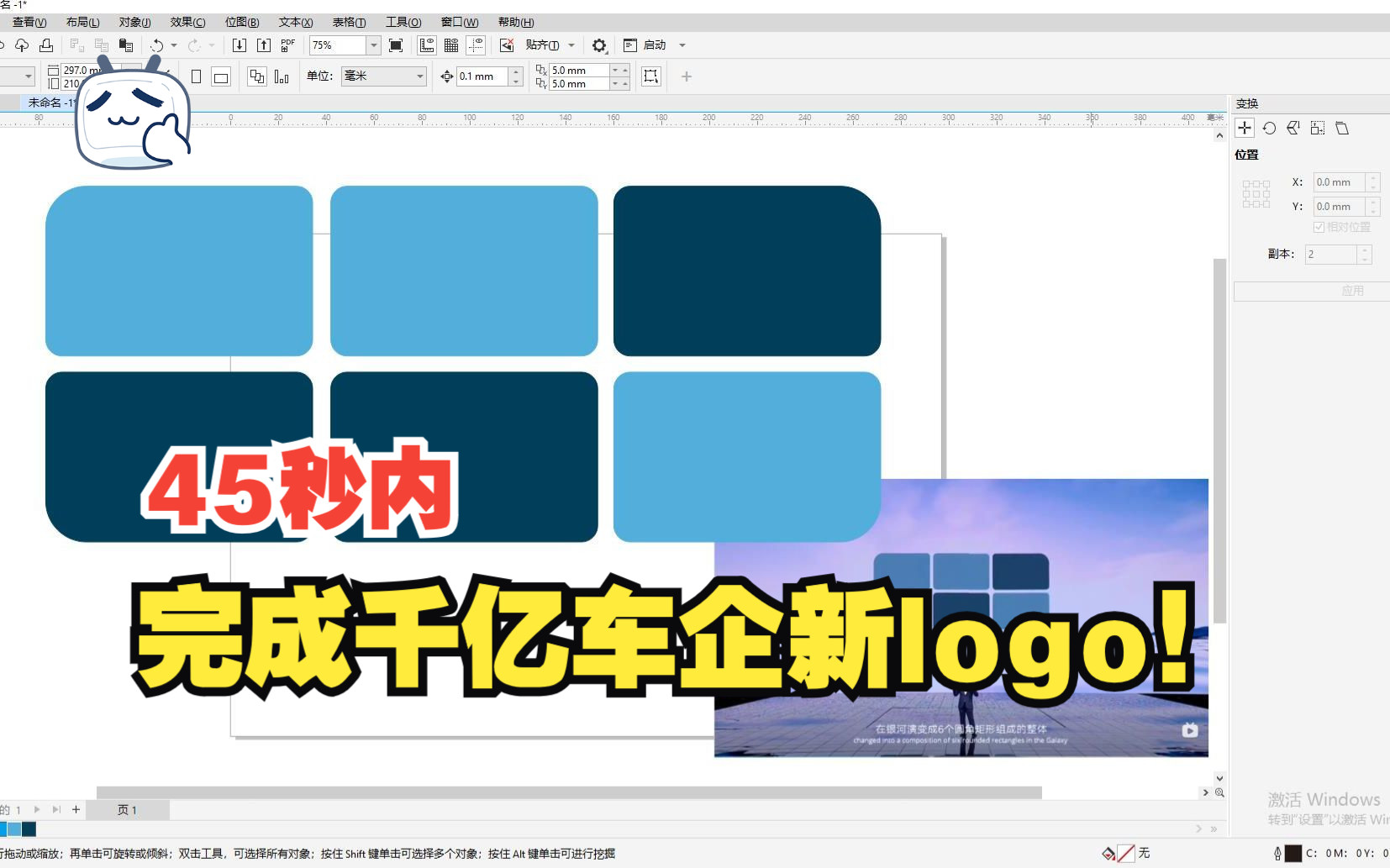Open the 75% zoom level dropdown

pos(374,45)
